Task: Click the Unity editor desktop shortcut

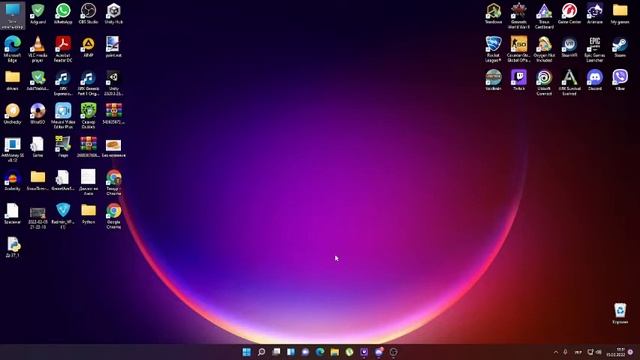Action: click(x=113, y=83)
